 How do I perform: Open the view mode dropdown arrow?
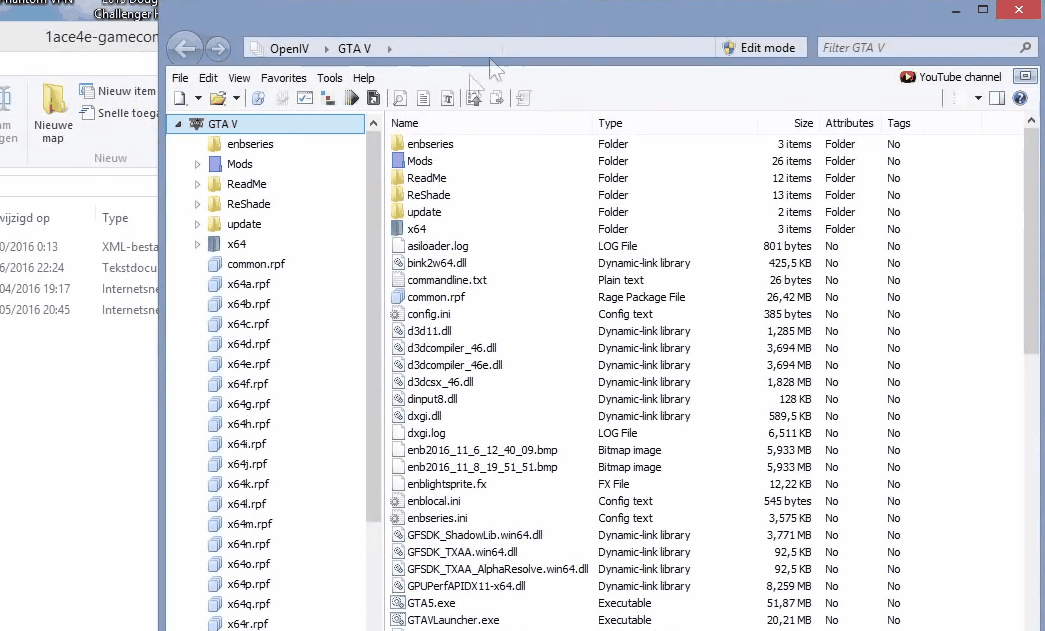(978, 98)
